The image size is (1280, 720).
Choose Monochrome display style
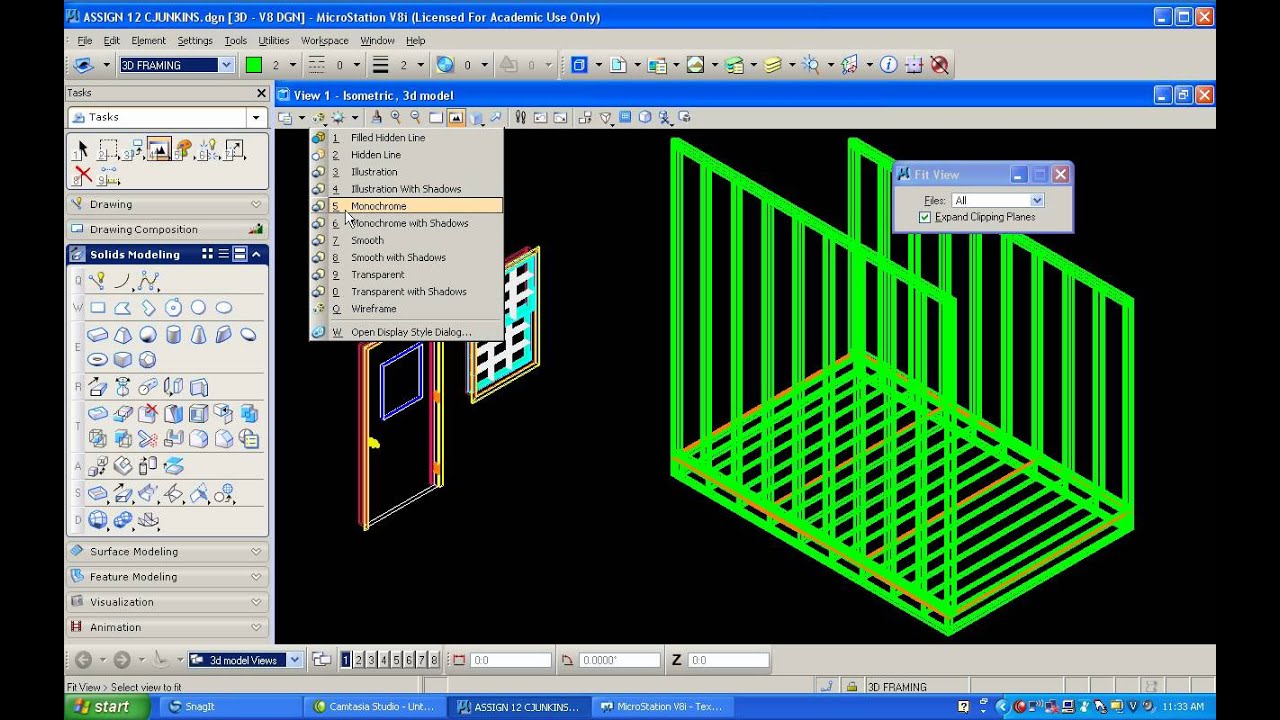click(x=406, y=206)
